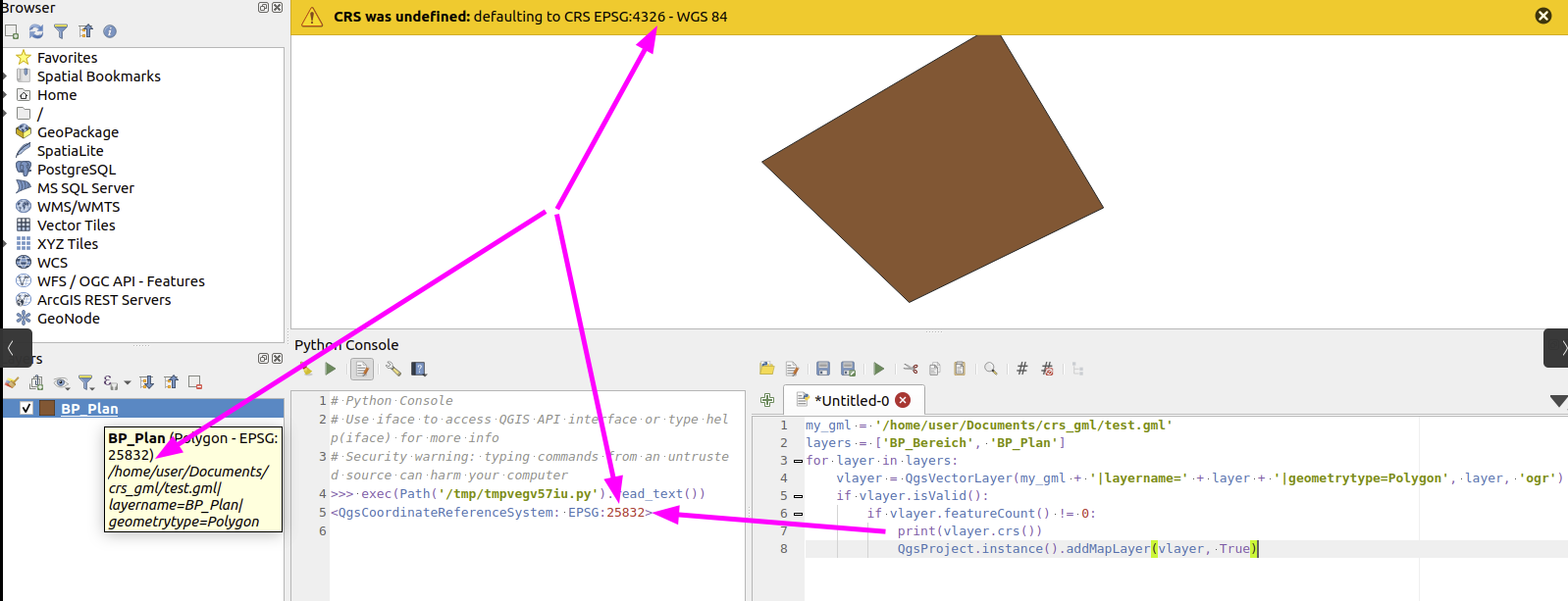The height and width of the screenshot is (601, 1568).
Task: Expand the root / folder node
Action: tap(4, 114)
